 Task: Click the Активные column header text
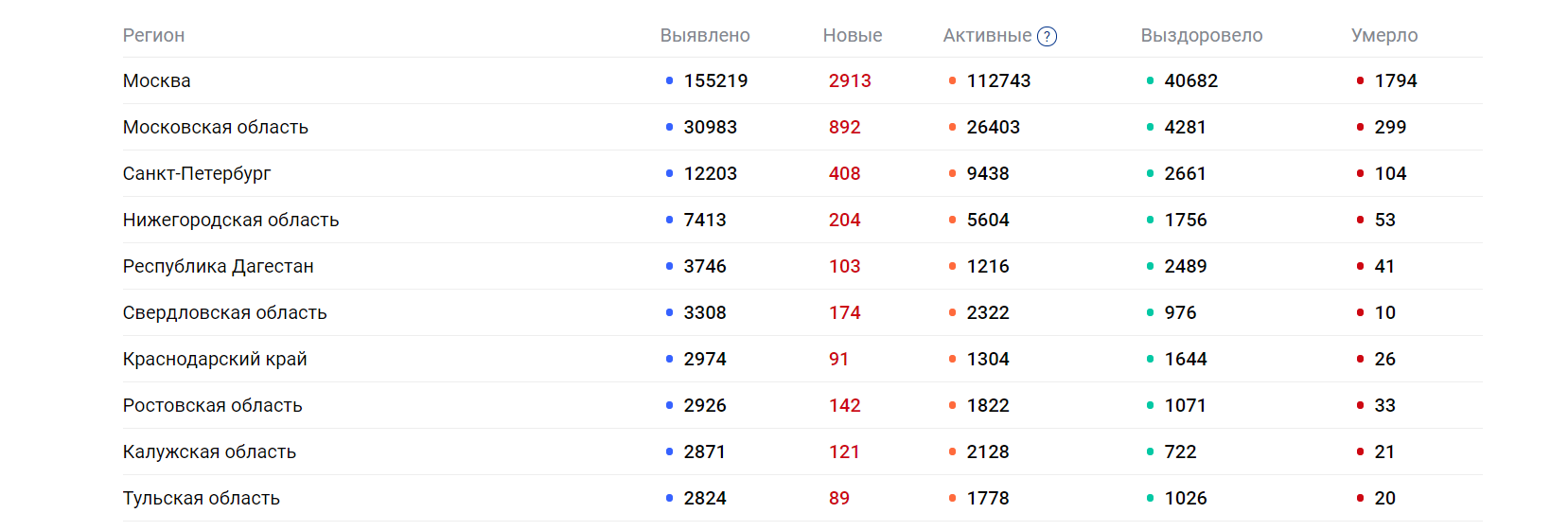click(x=987, y=35)
